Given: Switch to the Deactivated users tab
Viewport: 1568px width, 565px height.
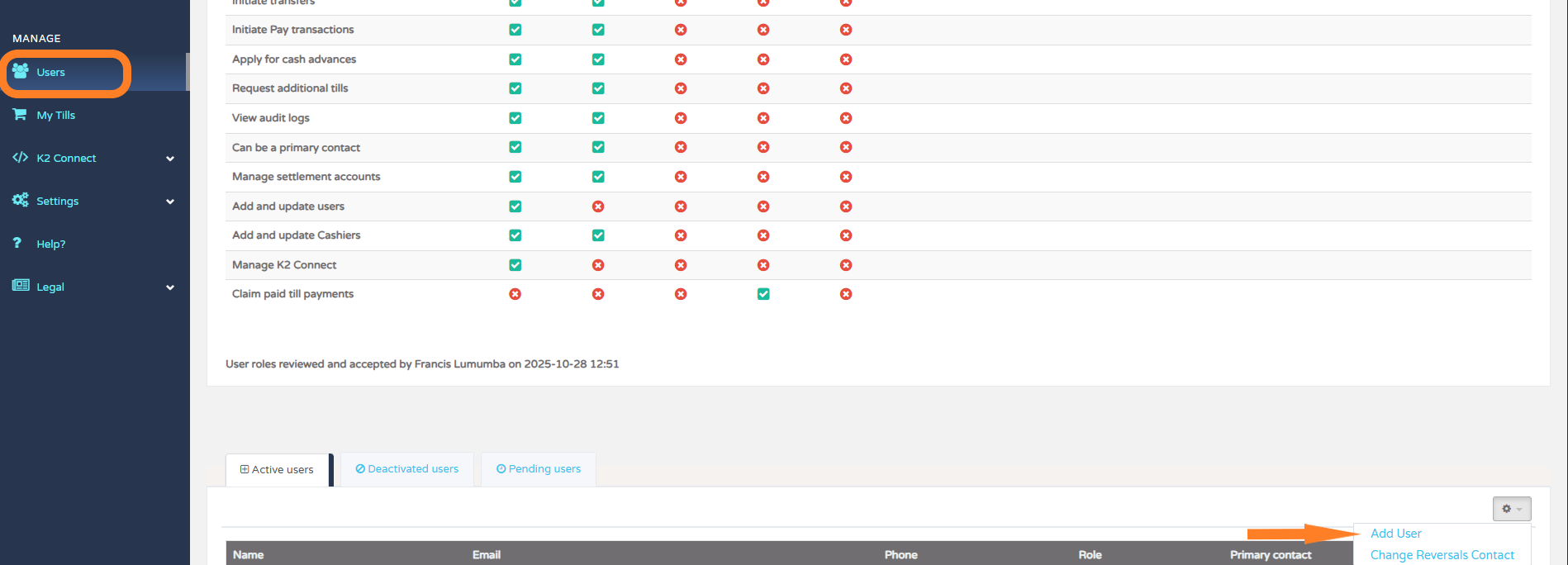Looking at the screenshot, I should [x=407, y=469].
